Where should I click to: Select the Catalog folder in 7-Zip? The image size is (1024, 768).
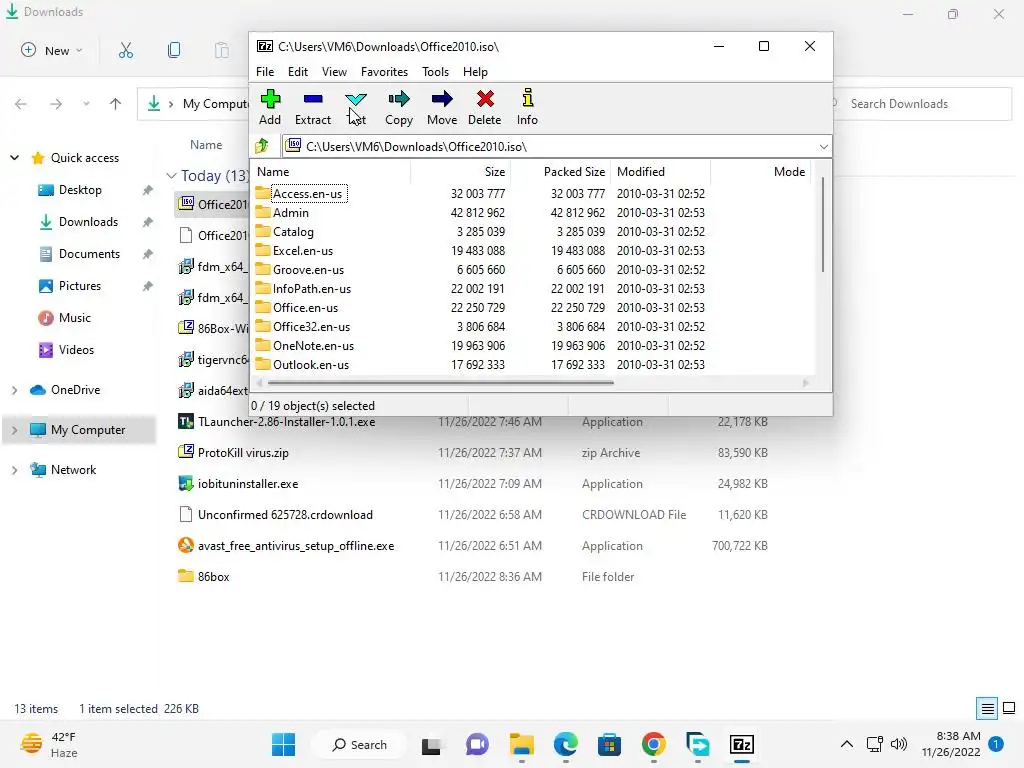coord(293,231)
